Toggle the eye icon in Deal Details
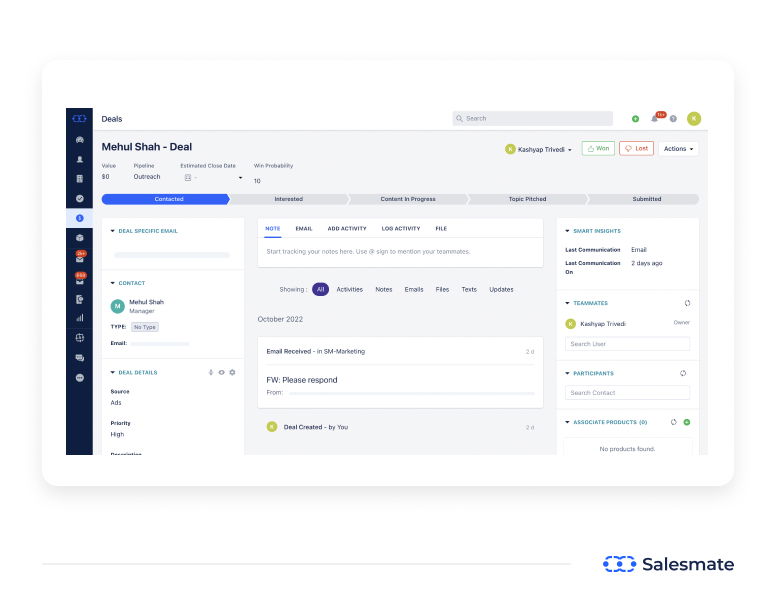 [x=221, y=372]
